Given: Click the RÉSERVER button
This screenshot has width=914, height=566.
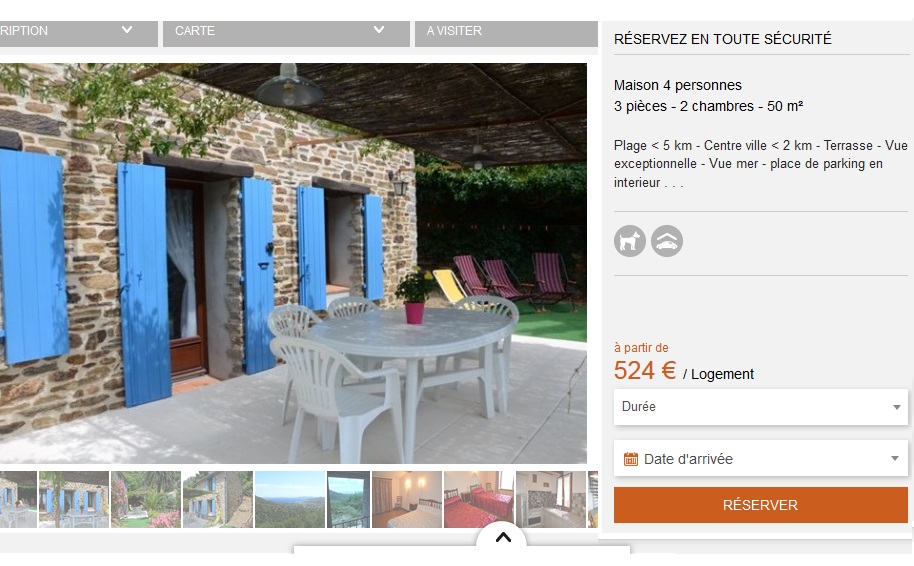Looking at the screenshot, I should point(761,505).
